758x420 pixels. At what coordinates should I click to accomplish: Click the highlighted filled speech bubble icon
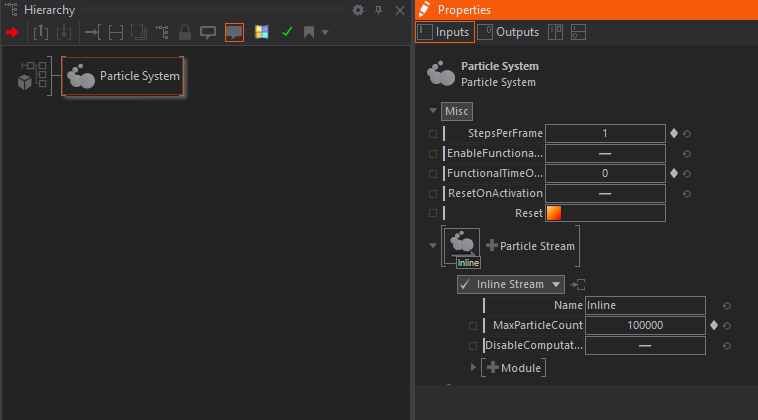[234, 32]
